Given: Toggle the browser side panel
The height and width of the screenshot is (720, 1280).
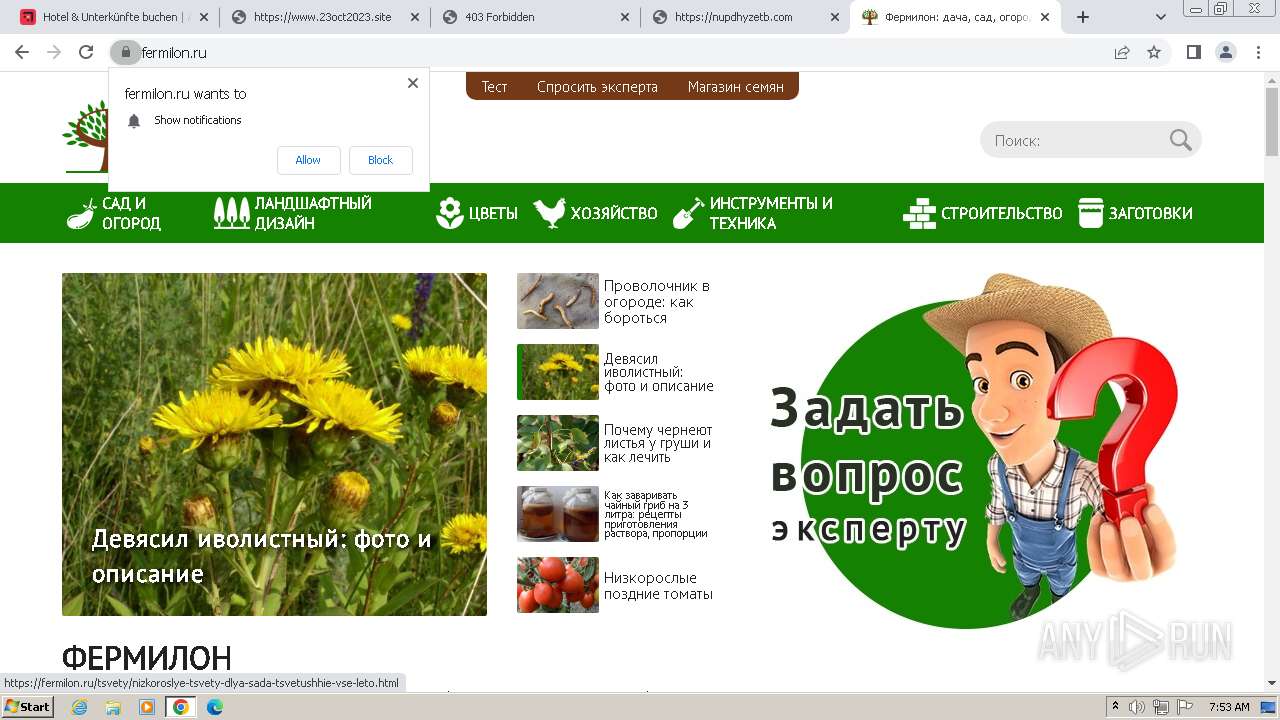Looking at the screenshot, I should (1193, 52).
